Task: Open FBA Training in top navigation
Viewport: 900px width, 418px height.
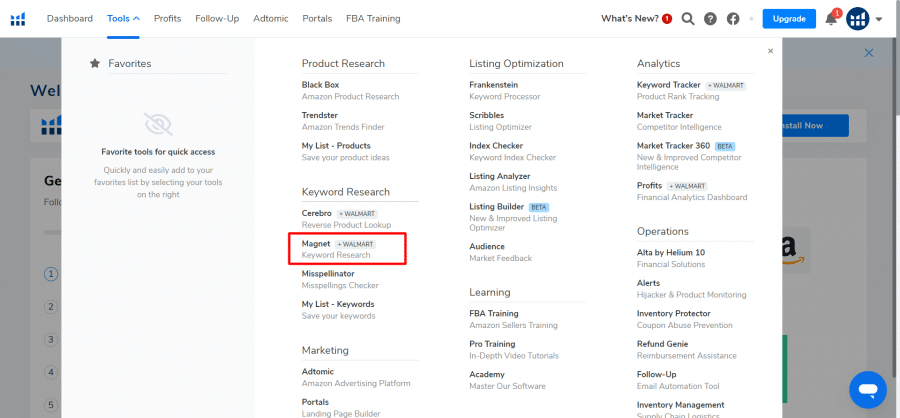Action: click(373, 18)
